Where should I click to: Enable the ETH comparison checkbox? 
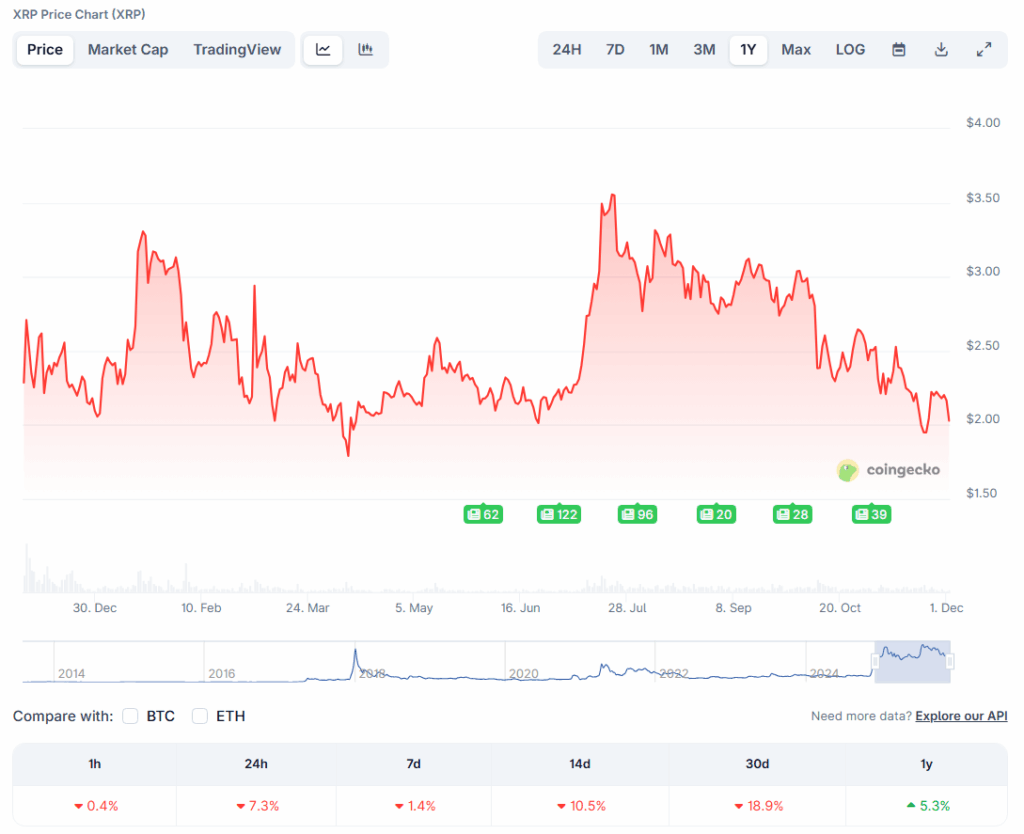(199, 716)
